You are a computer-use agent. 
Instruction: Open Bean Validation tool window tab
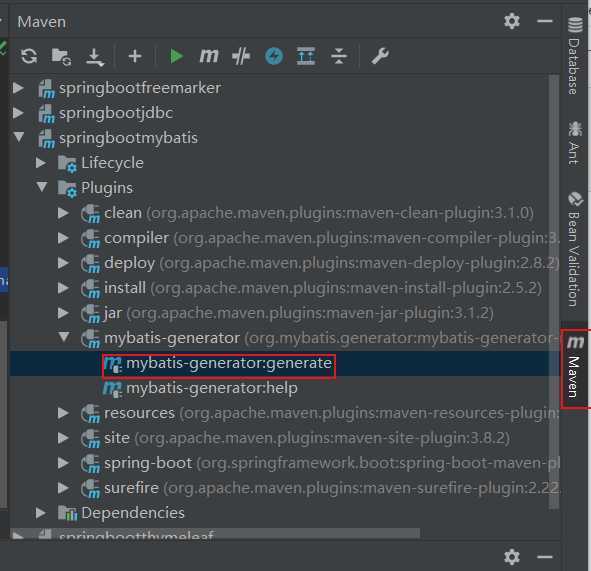(x=574, y=249)
